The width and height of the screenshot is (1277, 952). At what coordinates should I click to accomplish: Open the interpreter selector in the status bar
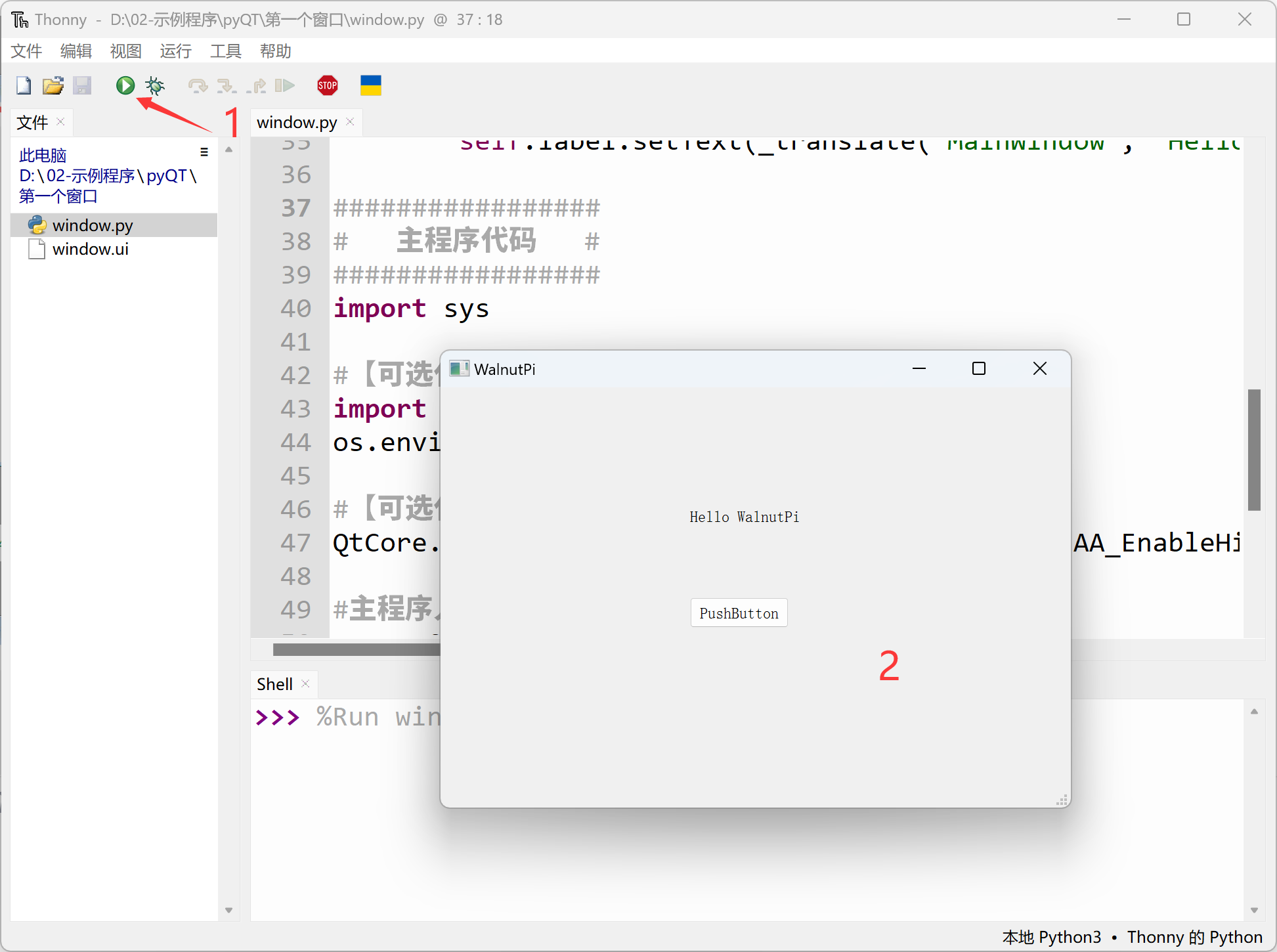coord(1132,937)
